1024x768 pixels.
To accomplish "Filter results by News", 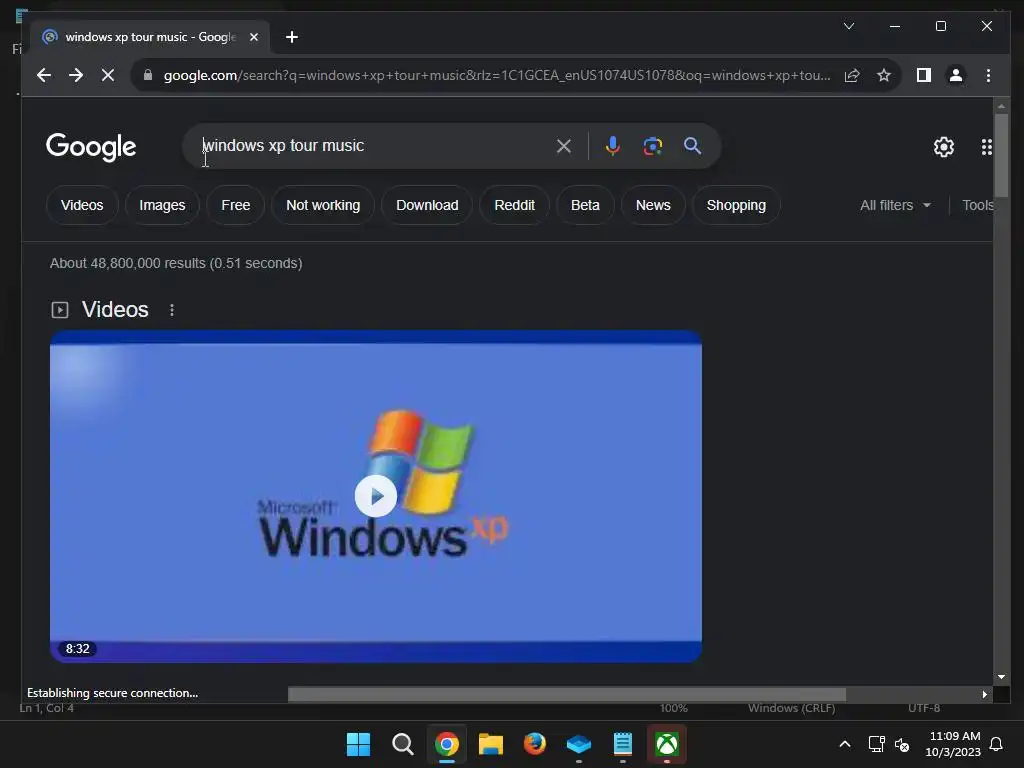I will 653,205.
